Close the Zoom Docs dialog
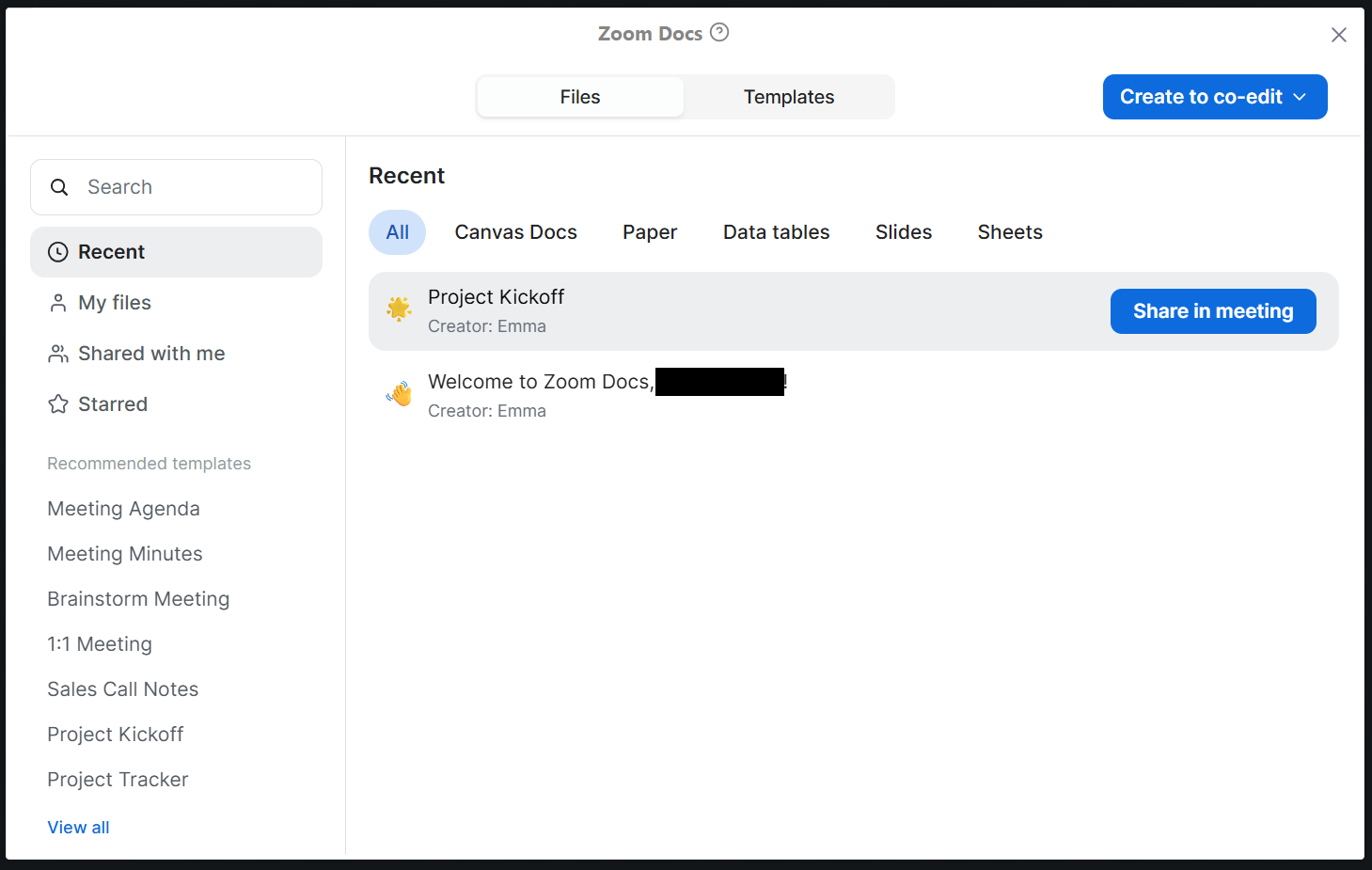Image resolution: width=1372 pixels, height=870 pixels. [x=1339, y=35]
